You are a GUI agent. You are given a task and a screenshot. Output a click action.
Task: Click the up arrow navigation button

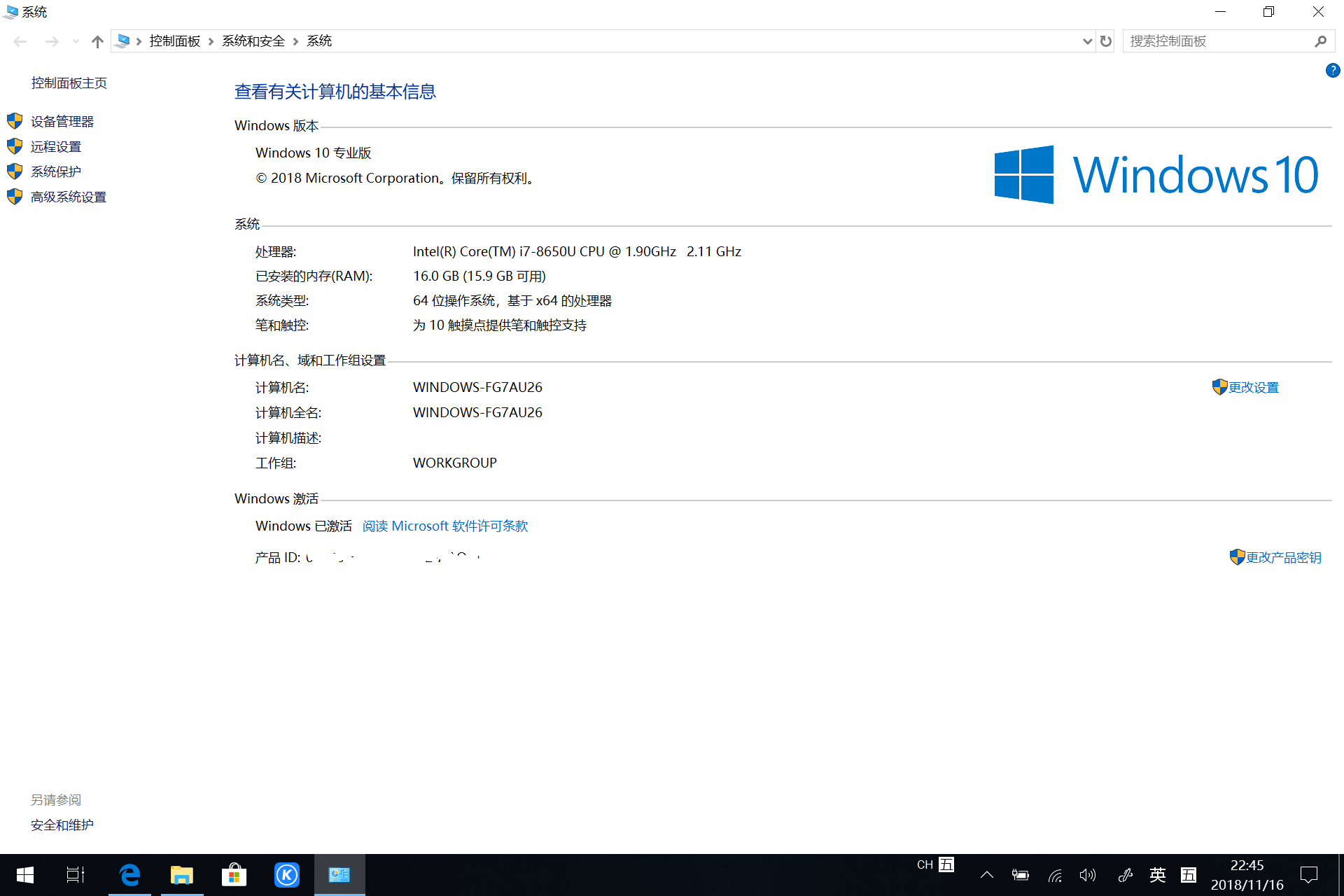97,41
